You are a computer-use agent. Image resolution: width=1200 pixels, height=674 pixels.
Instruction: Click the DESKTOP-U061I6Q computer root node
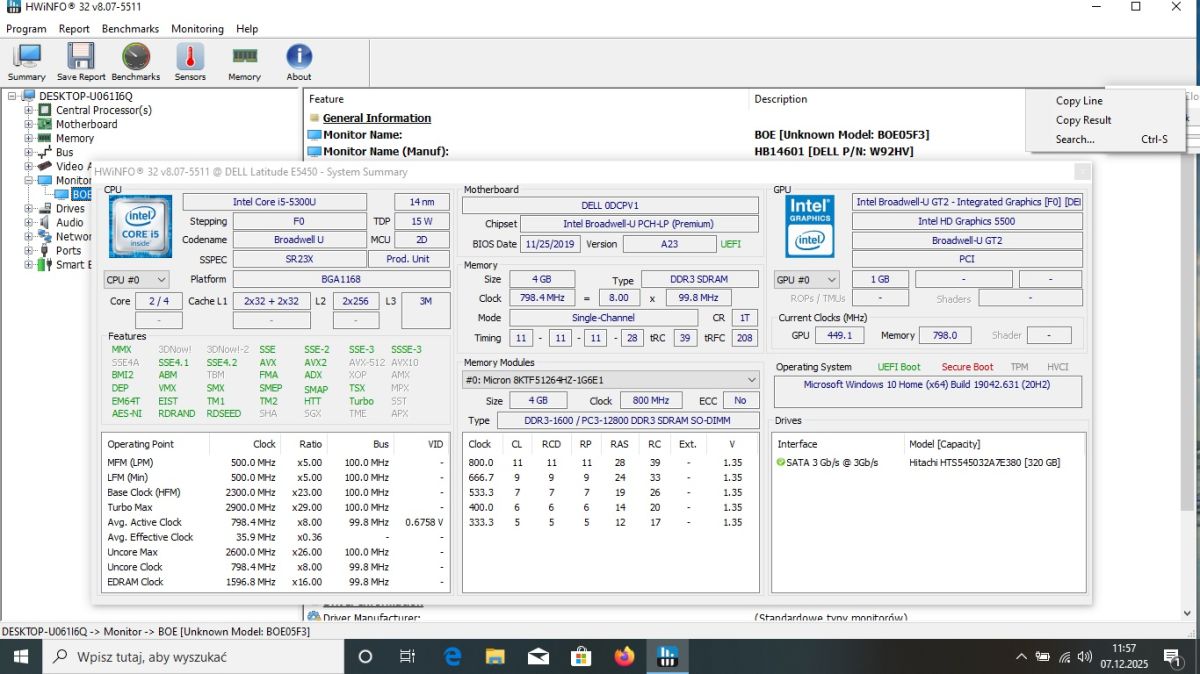pyautogui.click(x=86, y=96)
